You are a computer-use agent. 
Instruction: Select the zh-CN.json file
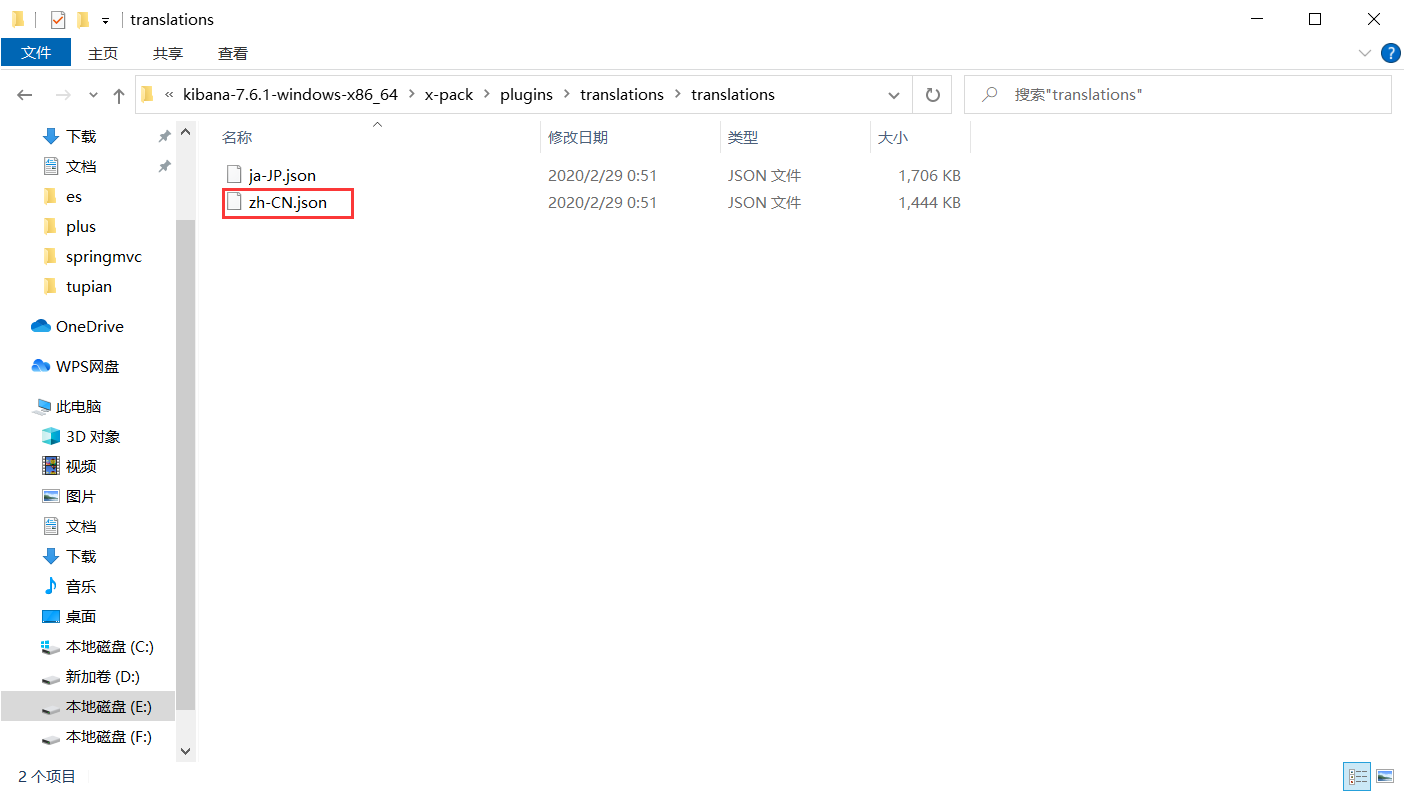point(288,203)
